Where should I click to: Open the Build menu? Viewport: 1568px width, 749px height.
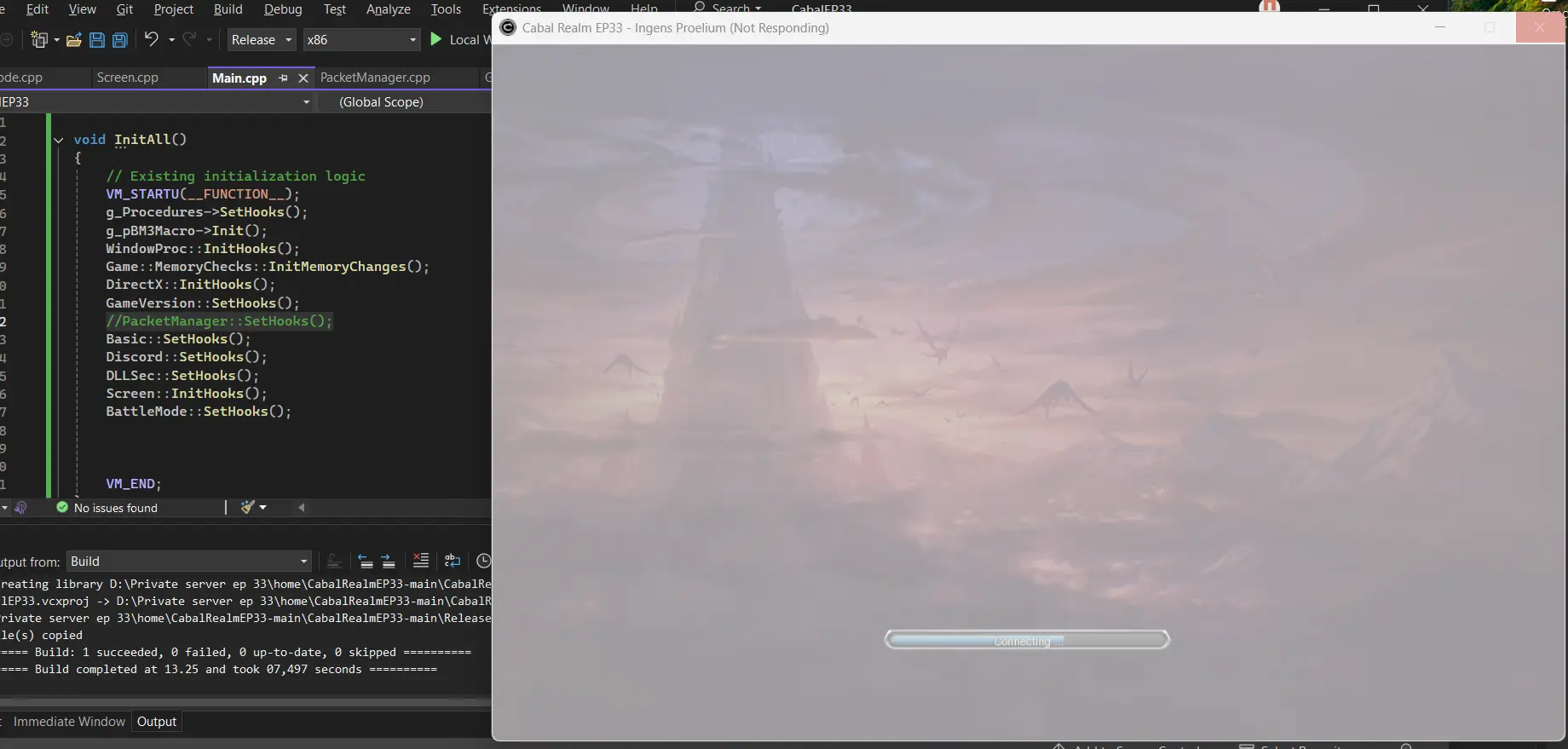228,9
